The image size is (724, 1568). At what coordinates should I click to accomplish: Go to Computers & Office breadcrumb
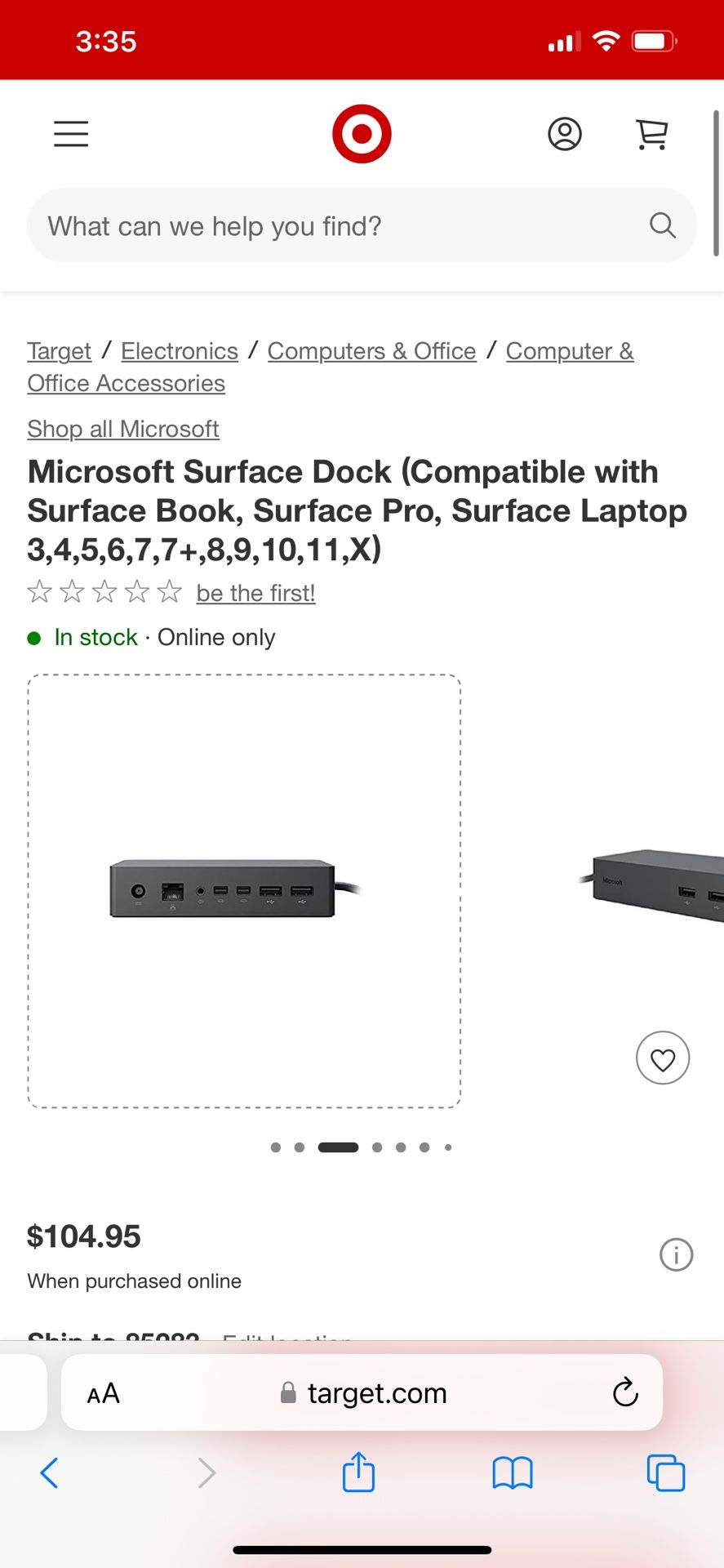point(371,351)
